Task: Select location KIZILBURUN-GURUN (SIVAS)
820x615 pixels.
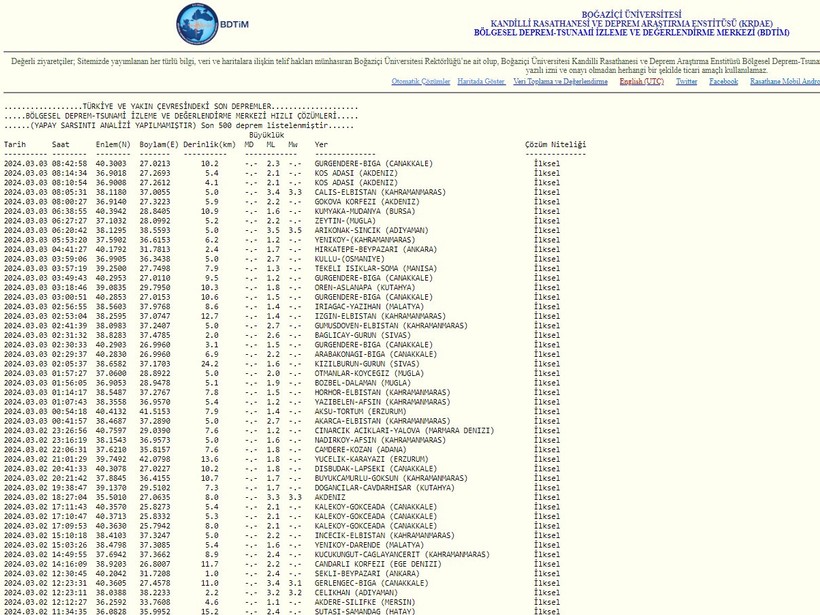Action: click(367, 364)
